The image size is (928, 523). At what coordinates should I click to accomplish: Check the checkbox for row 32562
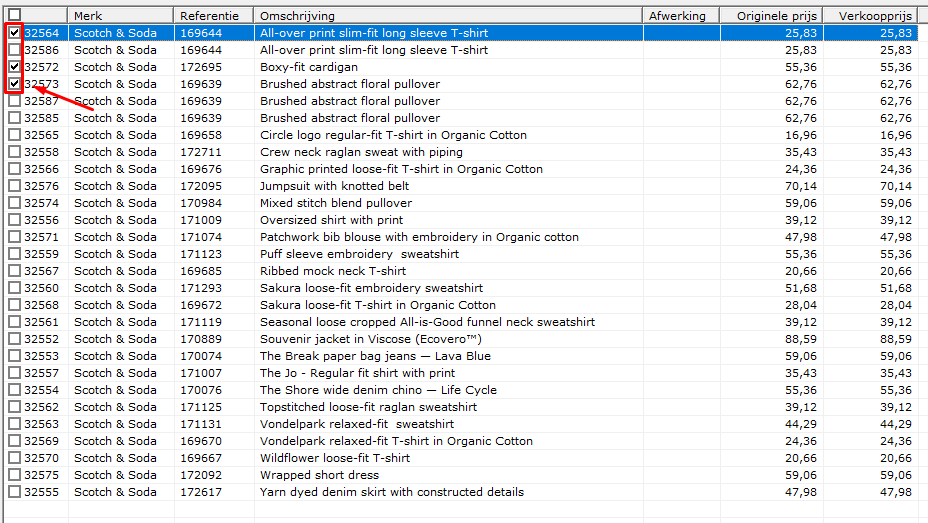[15, 407]
